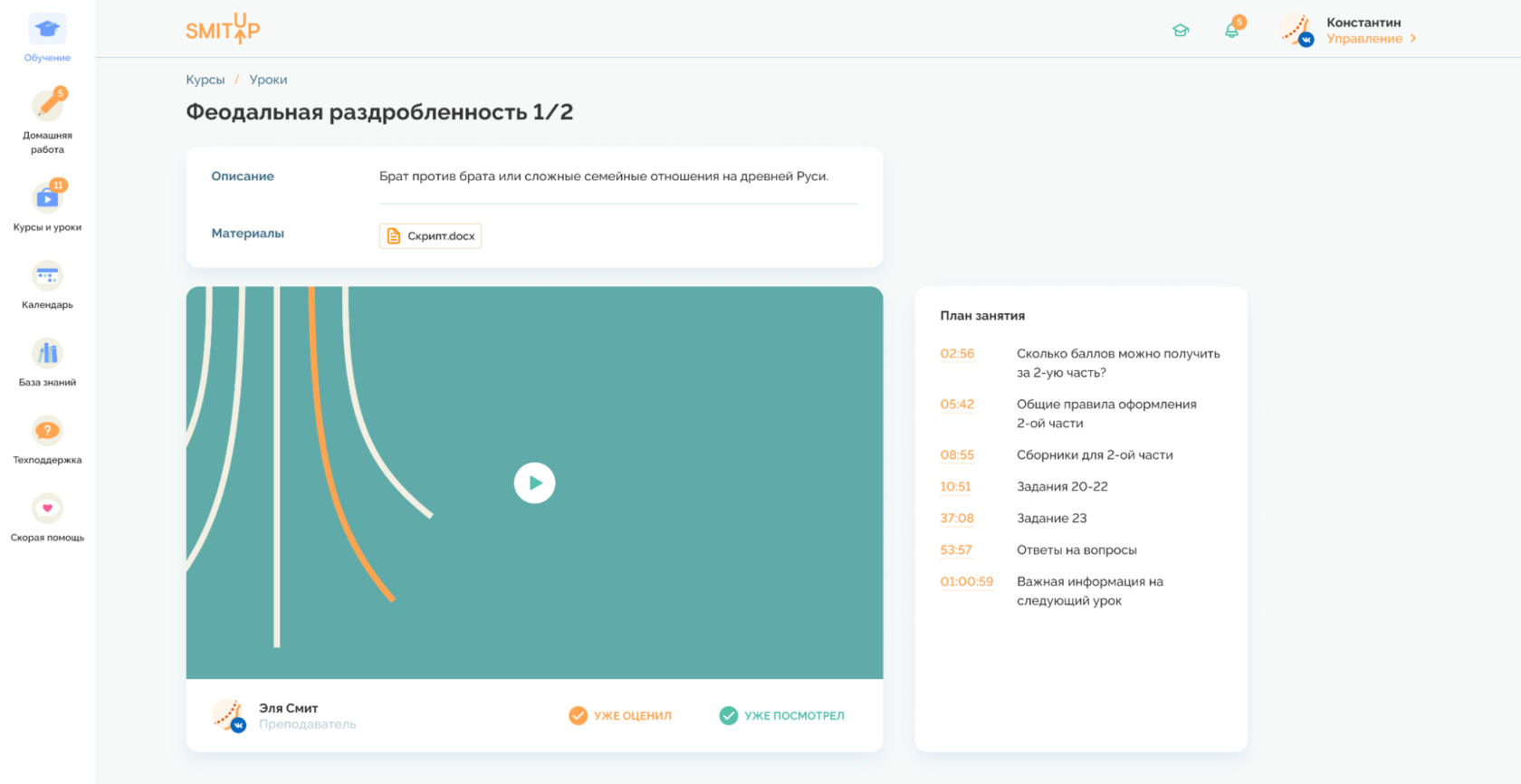This screenshot has height=784, width=1521.
Task: Click 'Общие правила оформления' plan item
Action: [x=1106, y=414]
